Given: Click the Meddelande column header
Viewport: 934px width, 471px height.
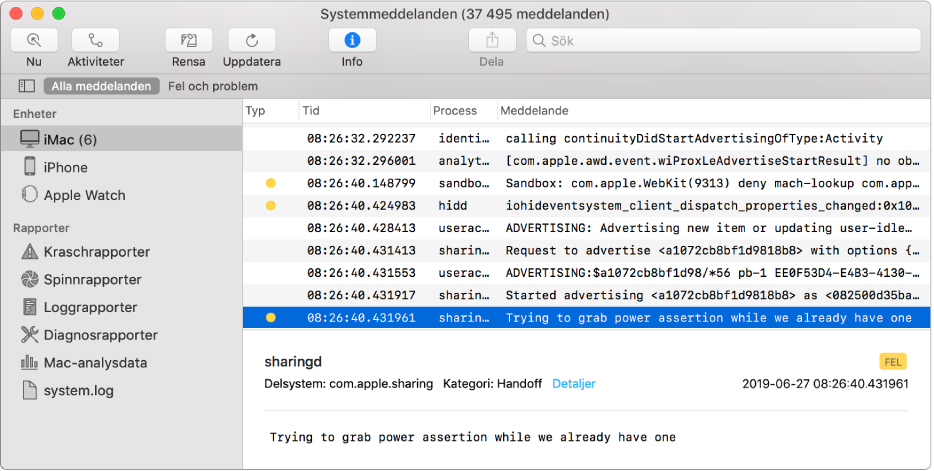Looking at the screenshot, I should [x=534, y=111].
